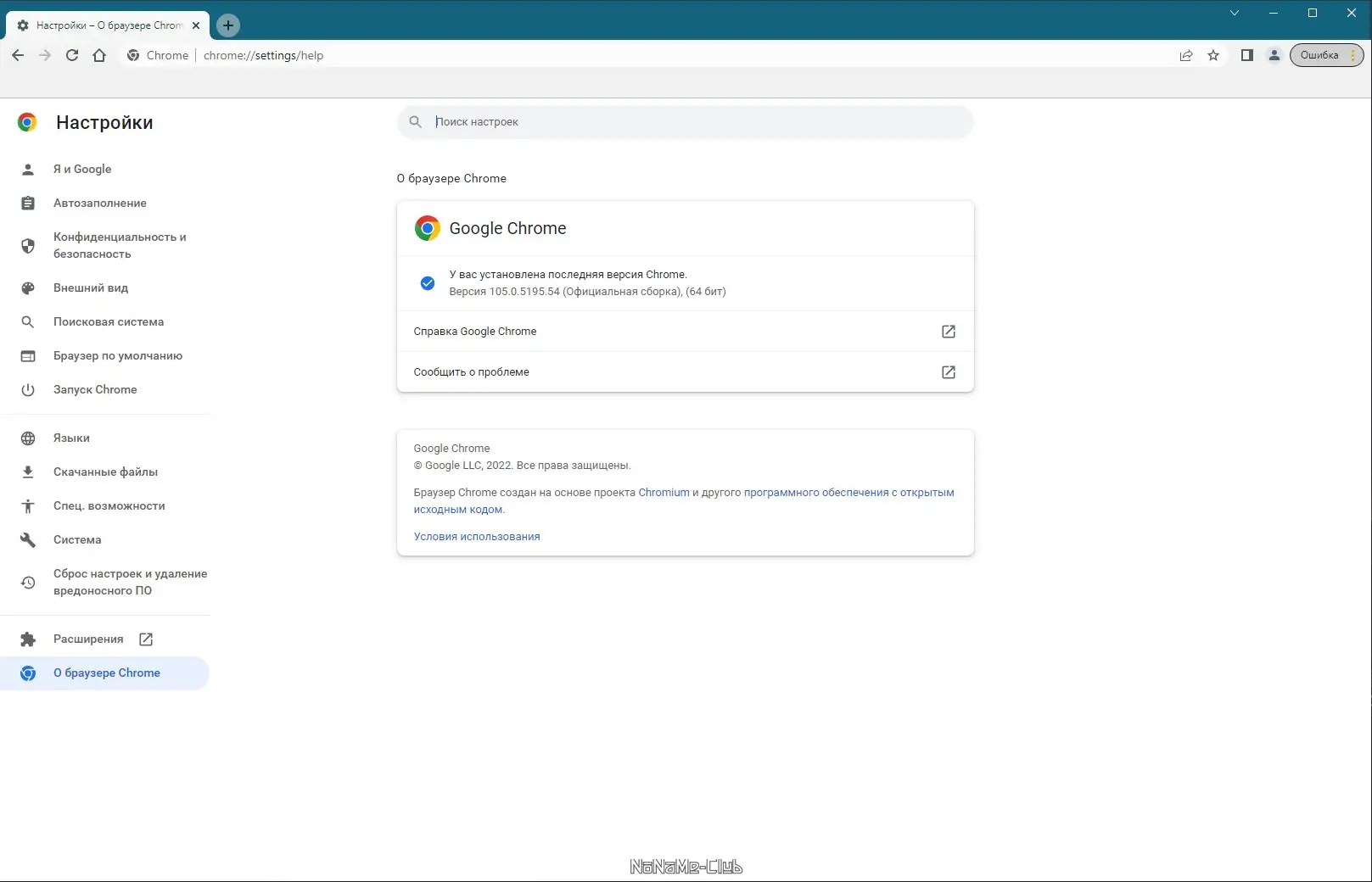
Task: Open Система section
Action: point(105,539)
